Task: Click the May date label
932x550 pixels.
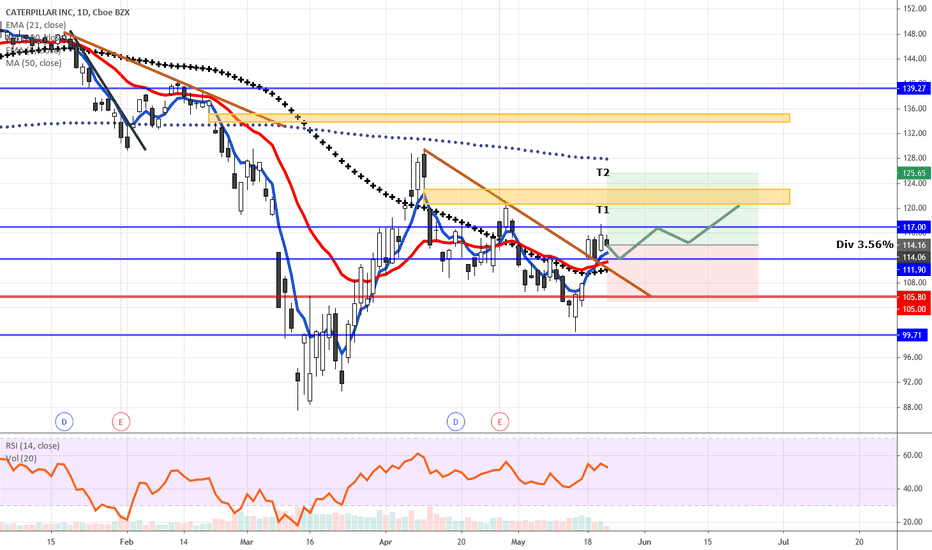Action: coord(518,542)
